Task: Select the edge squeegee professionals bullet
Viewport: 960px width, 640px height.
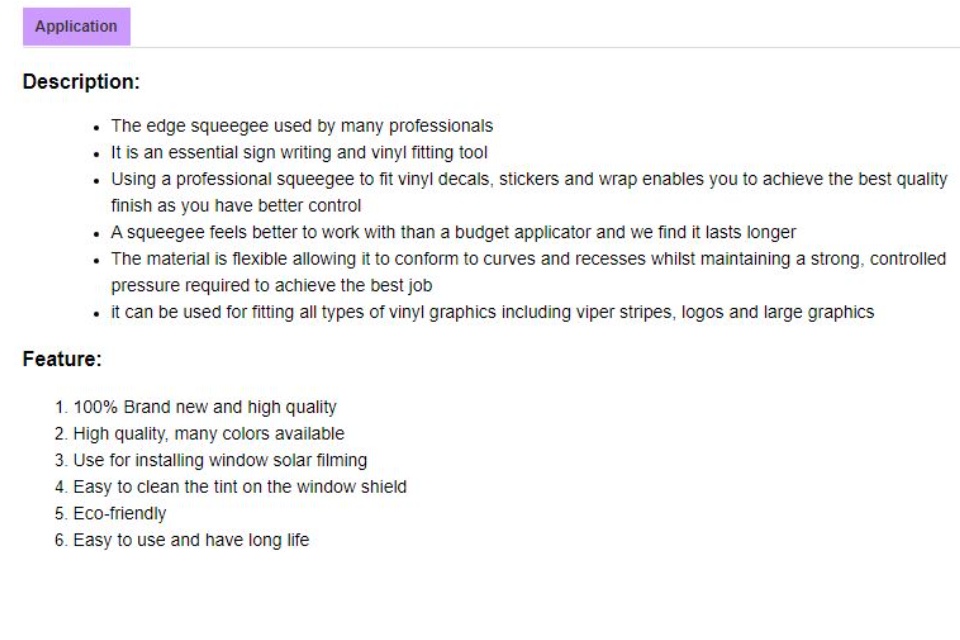Action: point(302,126)
